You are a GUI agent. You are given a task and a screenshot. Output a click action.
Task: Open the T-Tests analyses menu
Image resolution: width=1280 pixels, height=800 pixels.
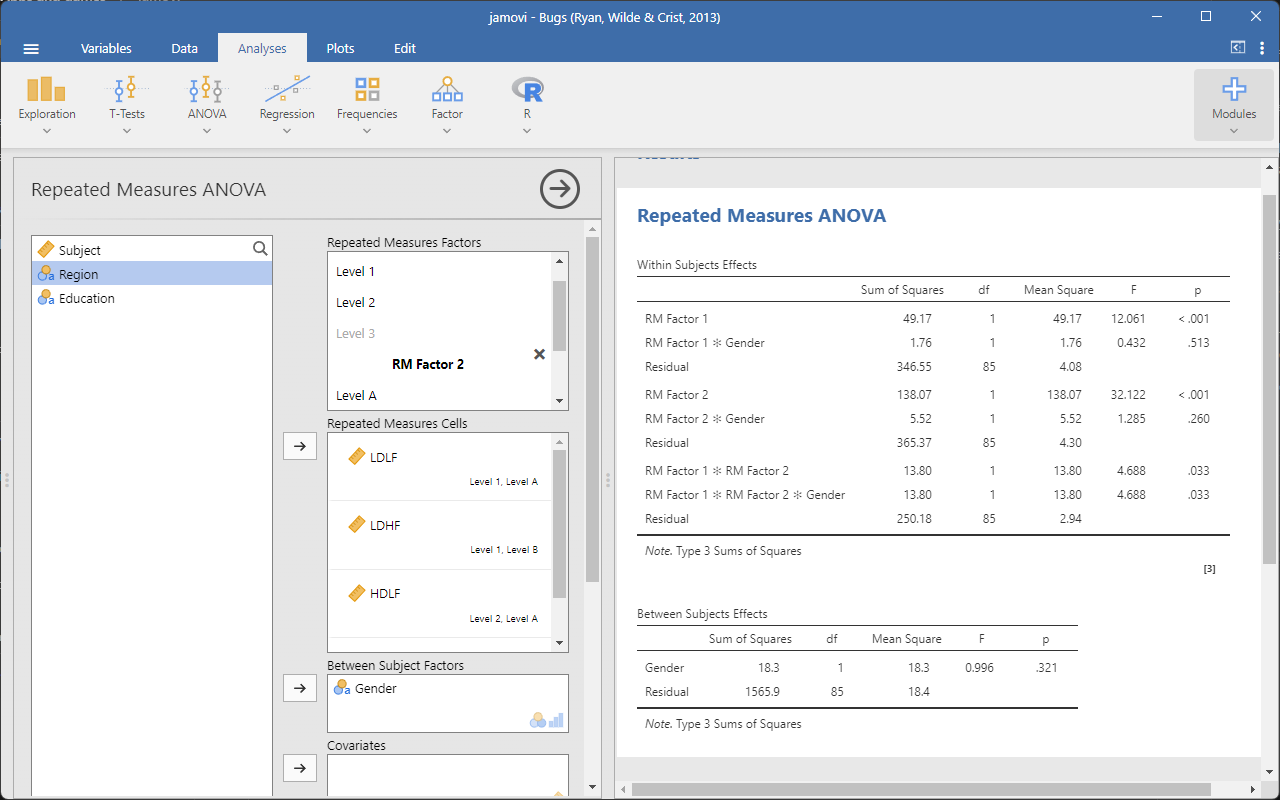pos(127,105)
